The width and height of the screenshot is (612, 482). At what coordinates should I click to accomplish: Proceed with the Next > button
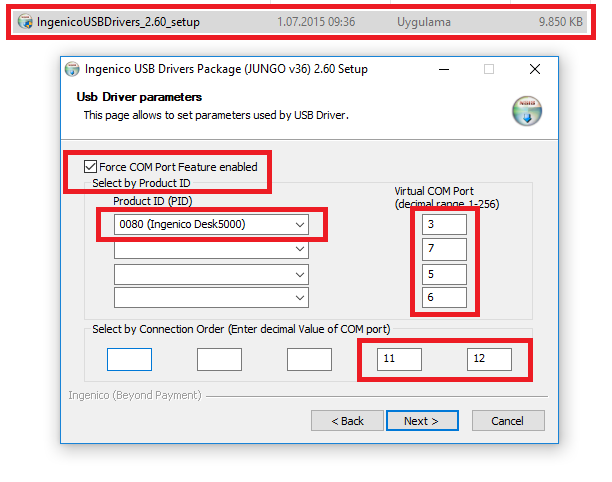pyautogui.click(x=422, y=421)
